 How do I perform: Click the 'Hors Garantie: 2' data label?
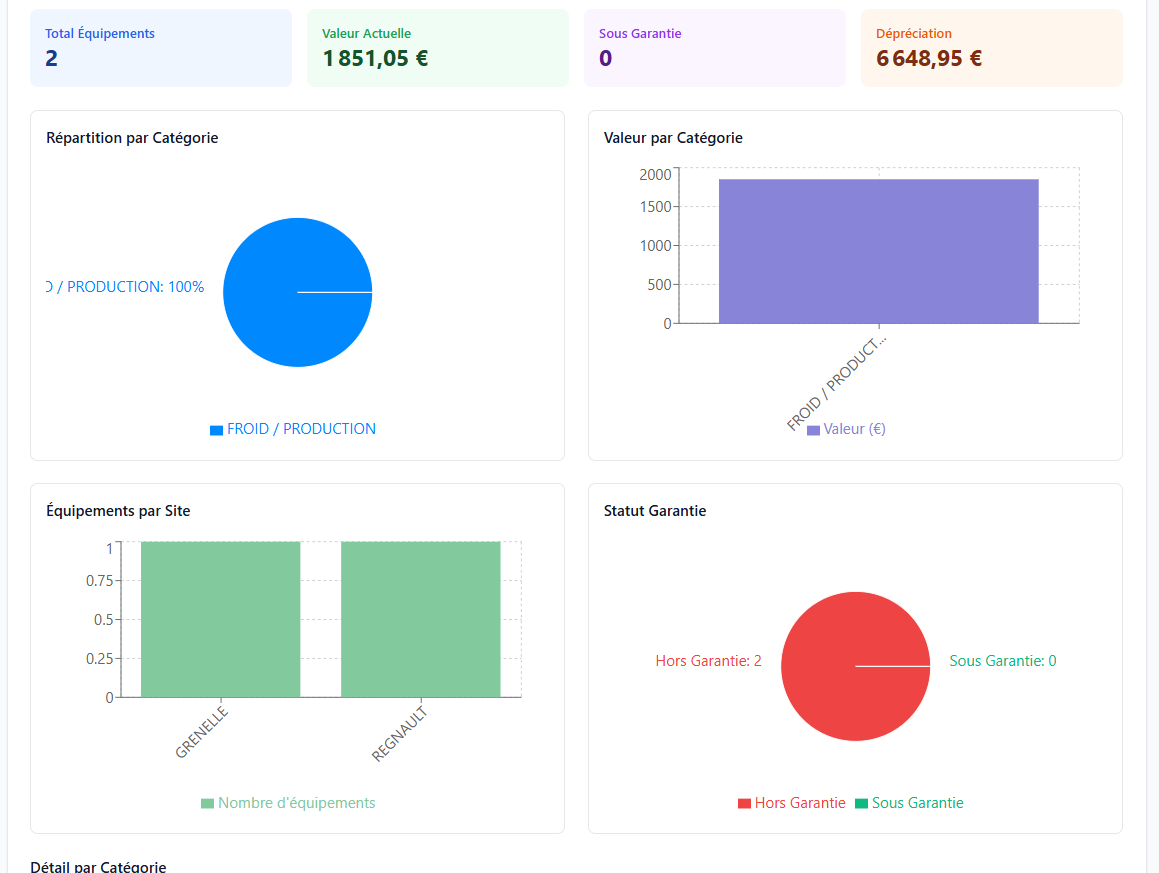708,661
